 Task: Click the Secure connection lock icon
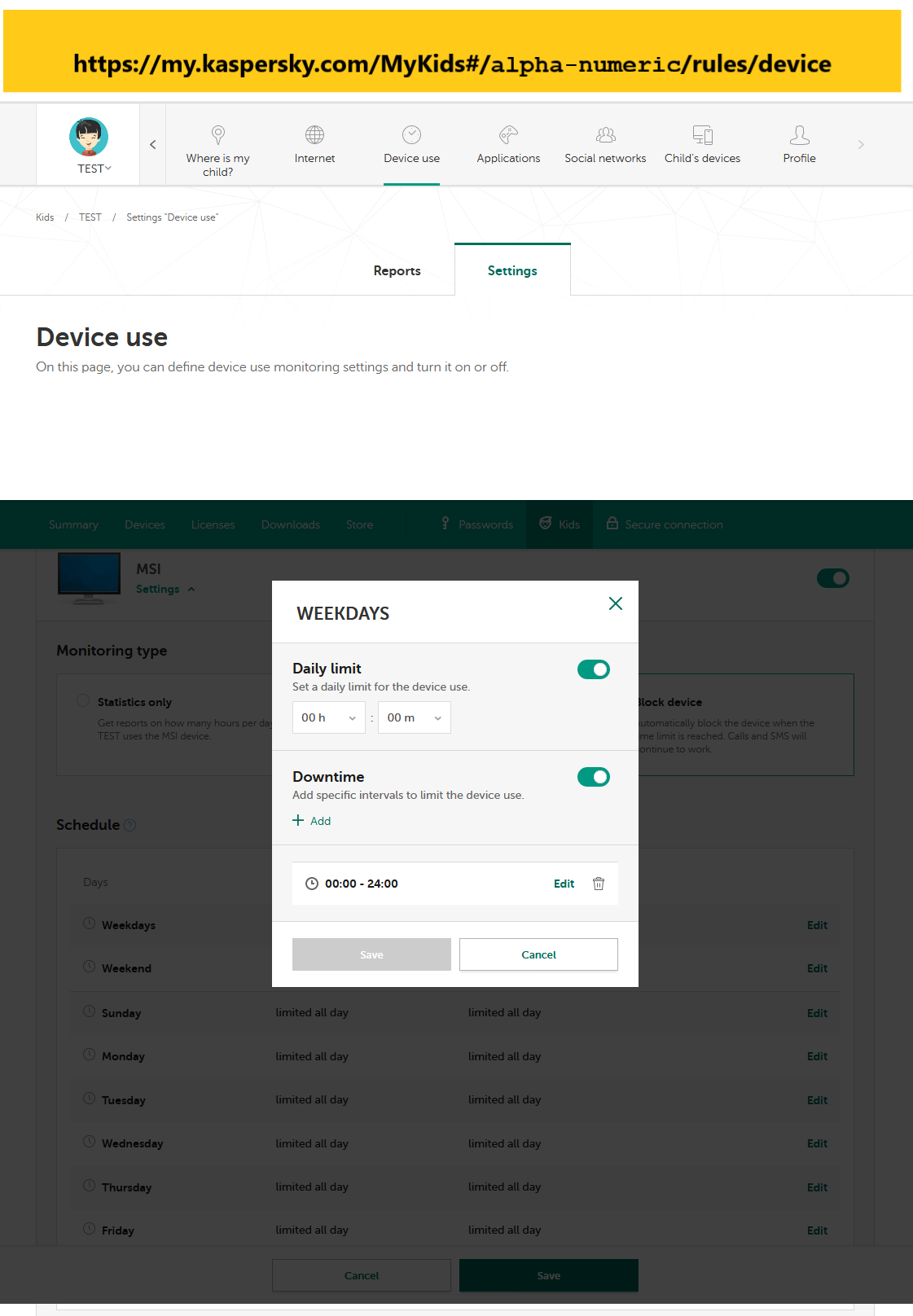coord(612,524)
